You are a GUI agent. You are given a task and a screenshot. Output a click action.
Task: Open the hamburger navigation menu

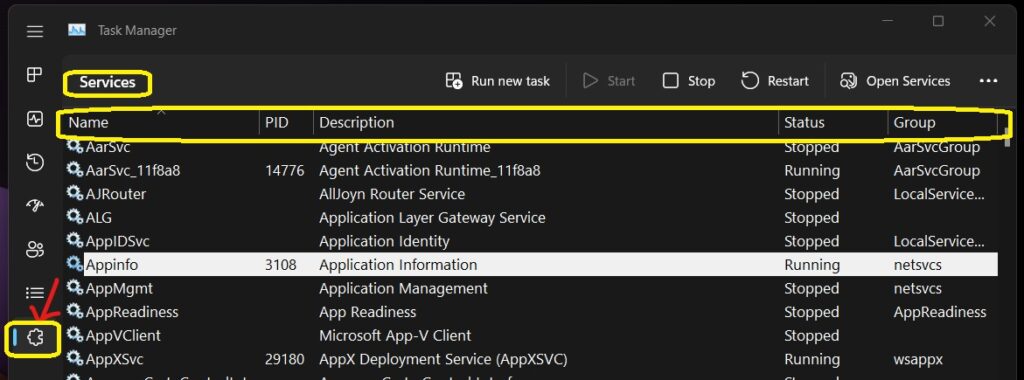point(35,31)
